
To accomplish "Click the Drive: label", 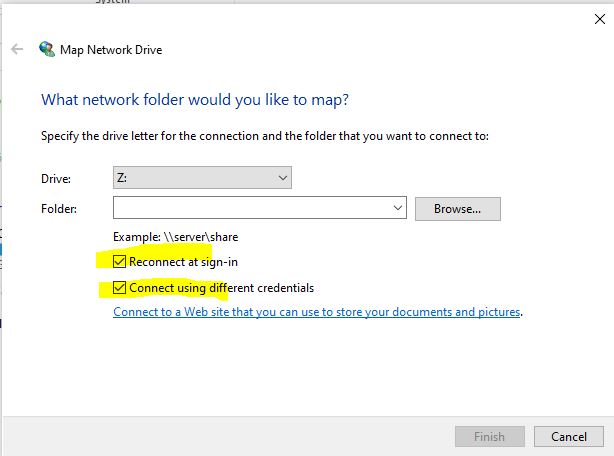I will 56,179.
